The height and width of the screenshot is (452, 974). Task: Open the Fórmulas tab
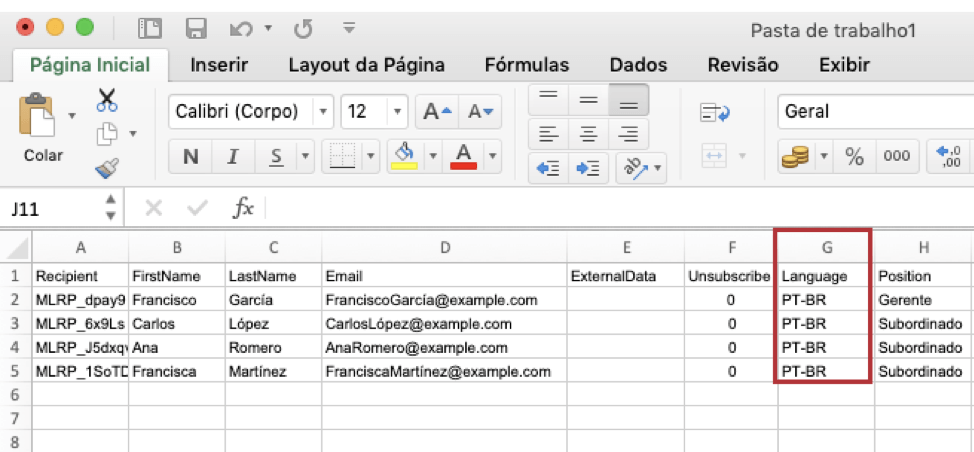pos(527,65)
